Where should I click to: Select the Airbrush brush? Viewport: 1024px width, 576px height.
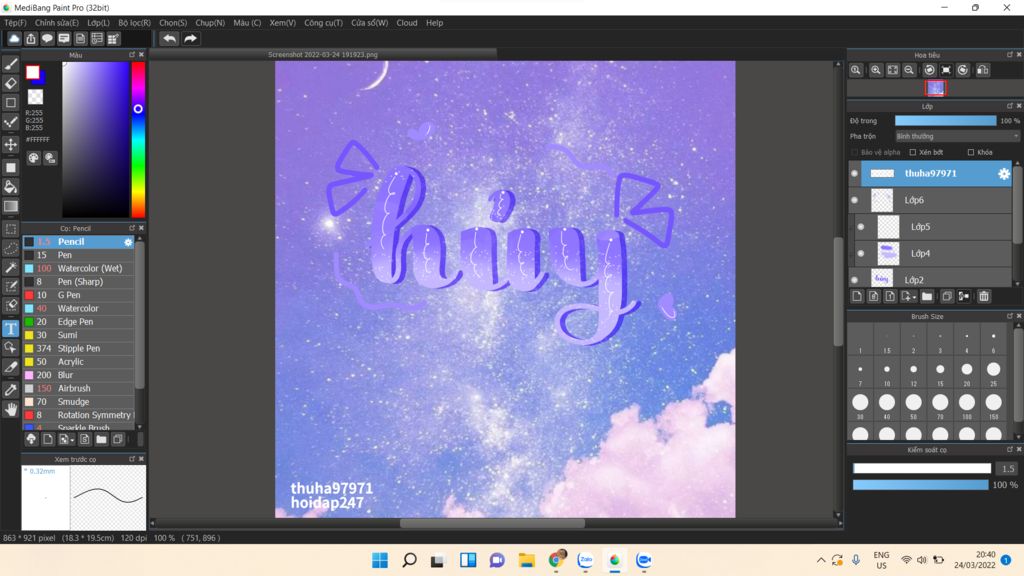(79, 389)
